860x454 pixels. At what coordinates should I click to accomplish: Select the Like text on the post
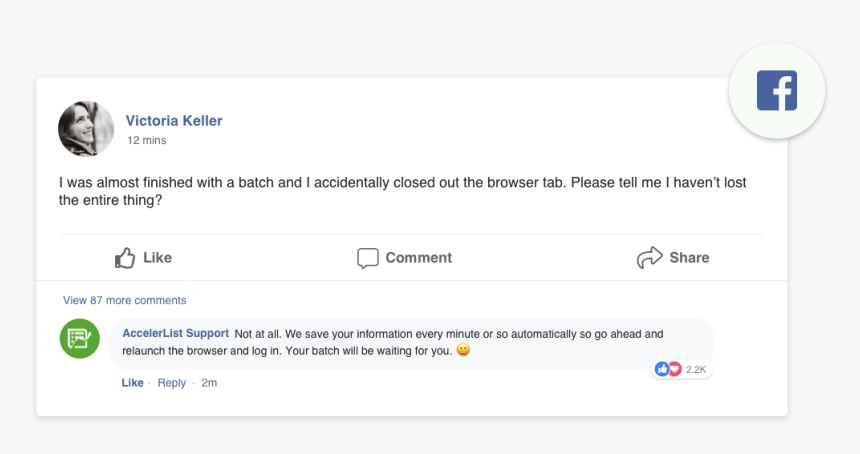(x=157, y=258)
